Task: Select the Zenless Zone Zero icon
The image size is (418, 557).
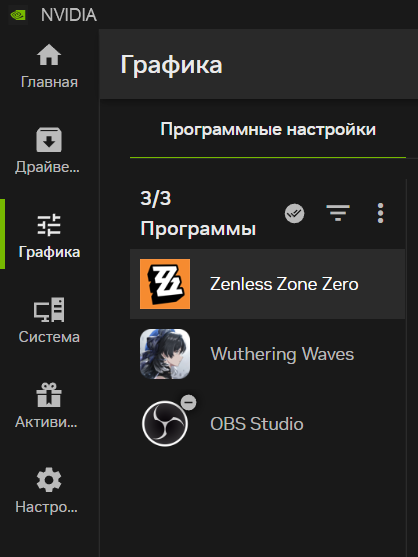Action: (x=165, y=284)
